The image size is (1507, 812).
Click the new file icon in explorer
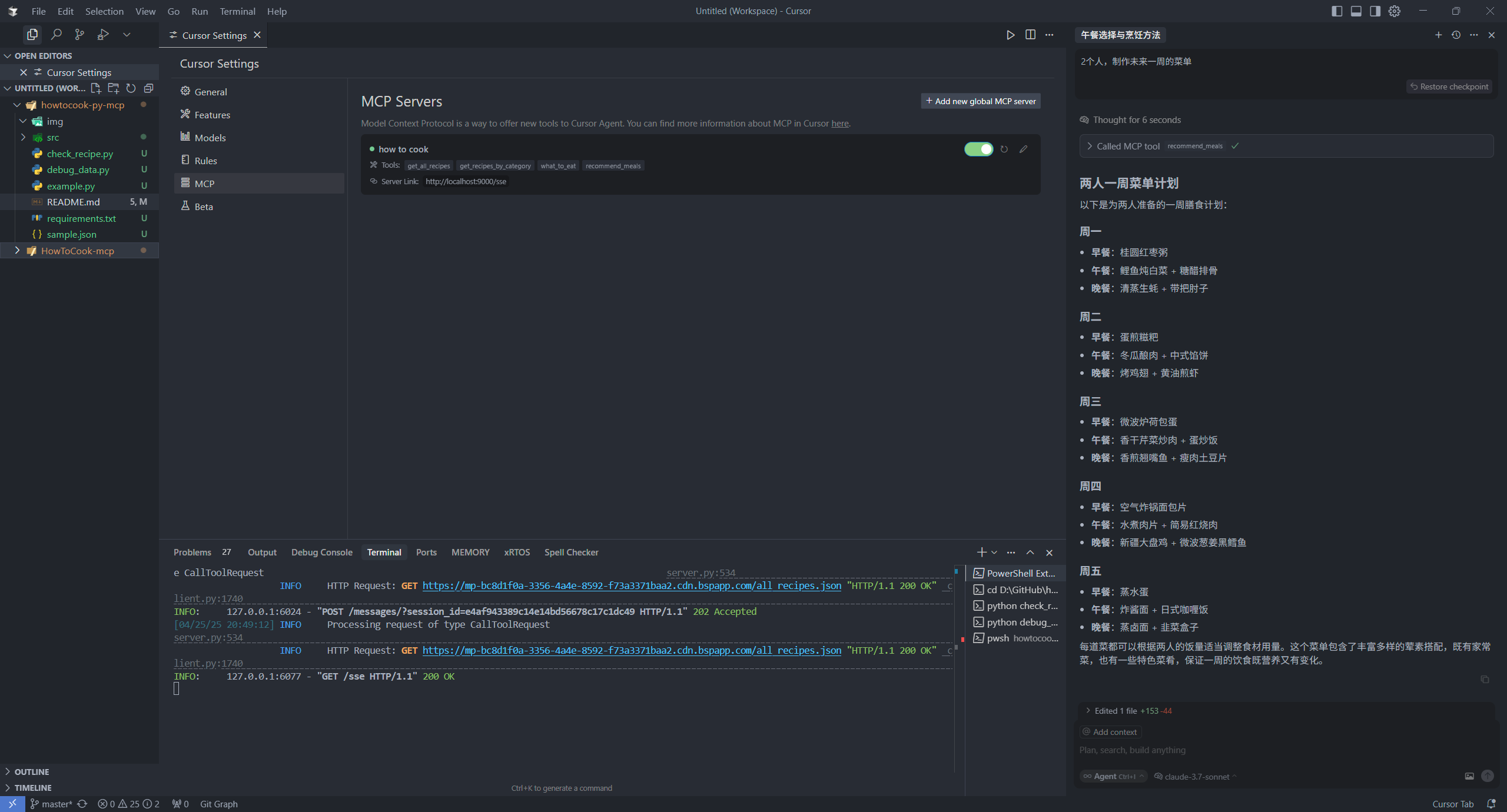pyautogui.click(x=96, y=88)
